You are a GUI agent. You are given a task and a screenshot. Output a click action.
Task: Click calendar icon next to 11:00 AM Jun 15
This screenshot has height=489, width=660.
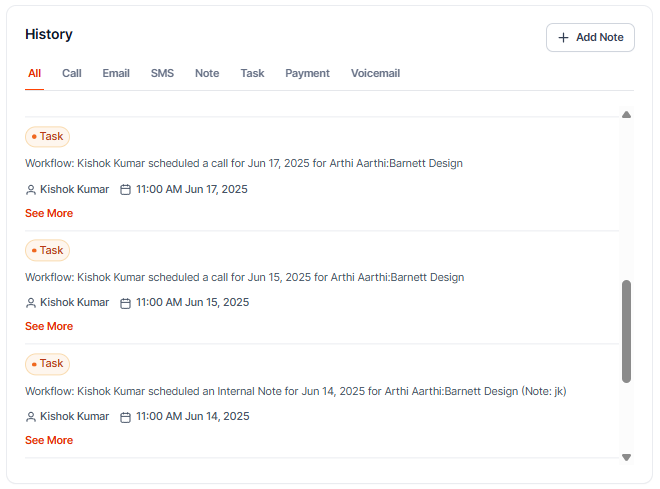pos(125,303)
